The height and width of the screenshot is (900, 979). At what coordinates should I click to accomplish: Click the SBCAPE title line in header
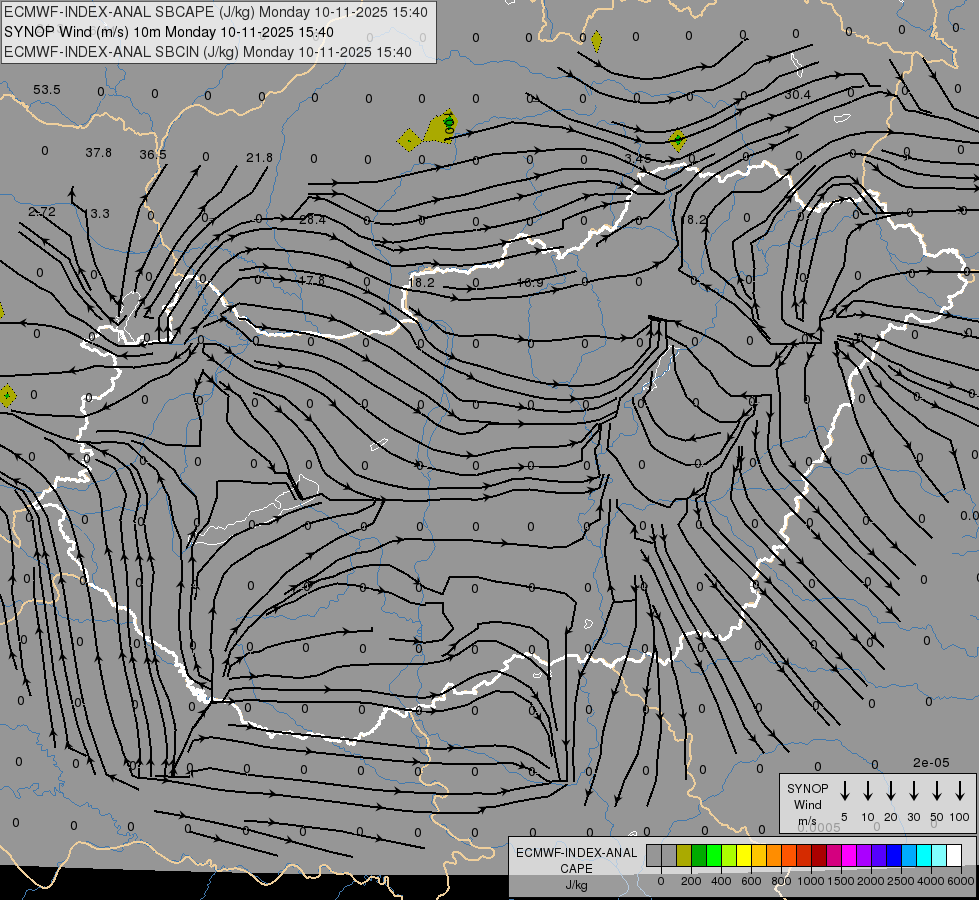pos(216,12)
